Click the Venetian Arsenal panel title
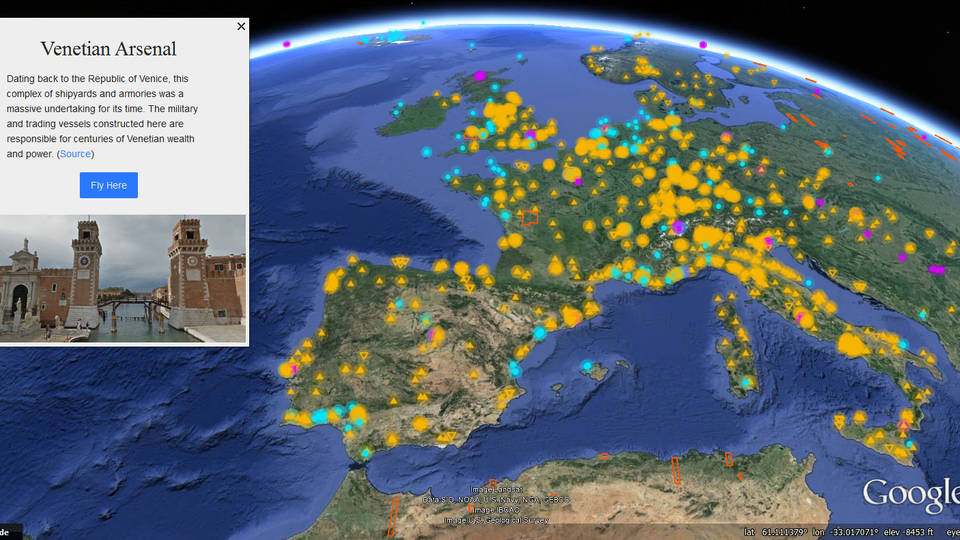 (x=109, y=49)
